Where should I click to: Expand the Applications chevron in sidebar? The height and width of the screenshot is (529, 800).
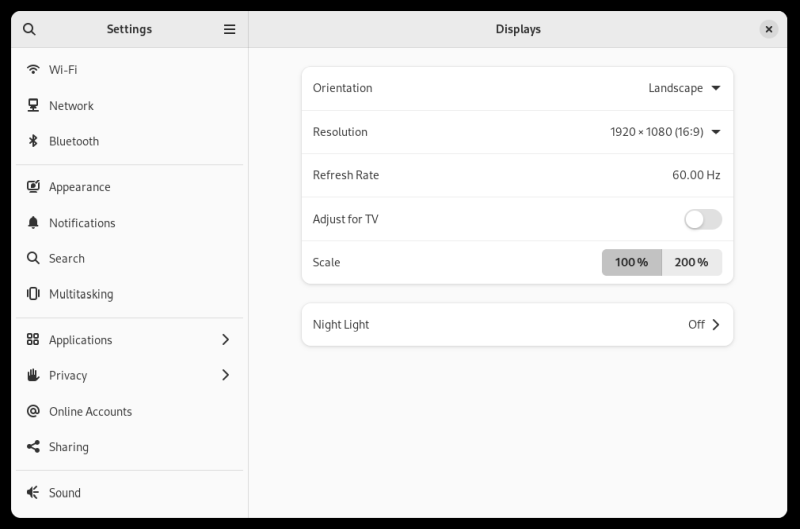(x=225, y=340)
